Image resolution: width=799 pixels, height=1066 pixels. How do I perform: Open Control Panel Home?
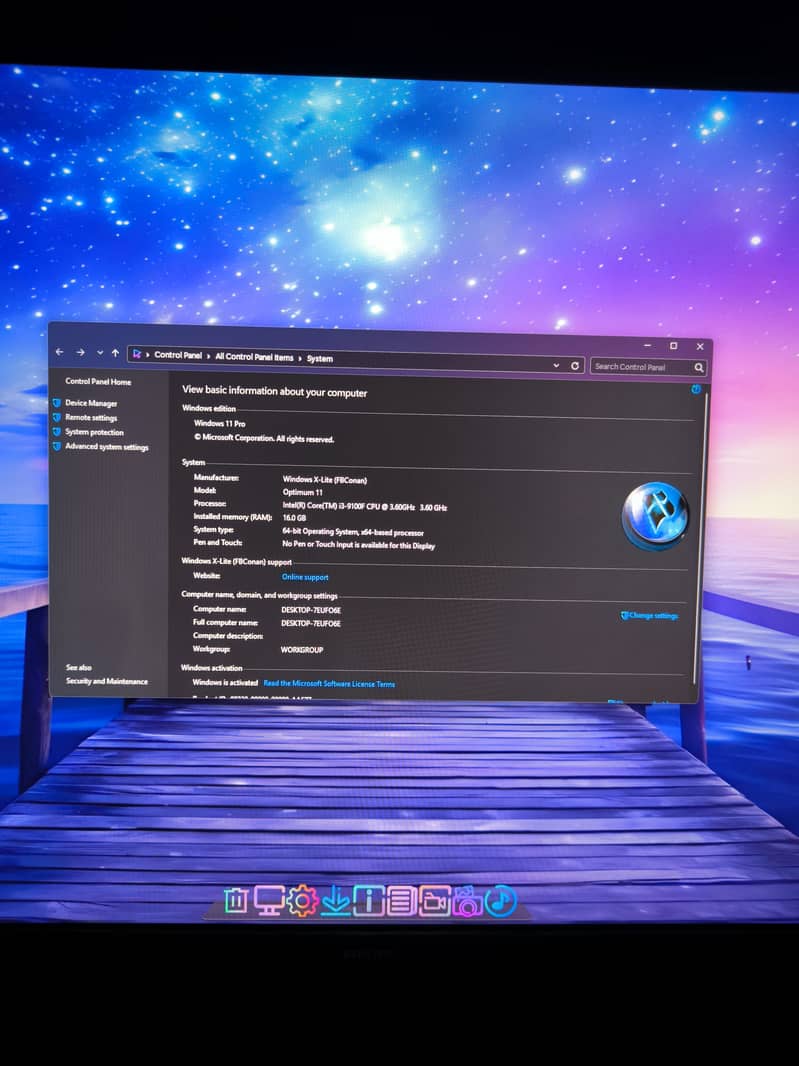click(x=98, y=381)
